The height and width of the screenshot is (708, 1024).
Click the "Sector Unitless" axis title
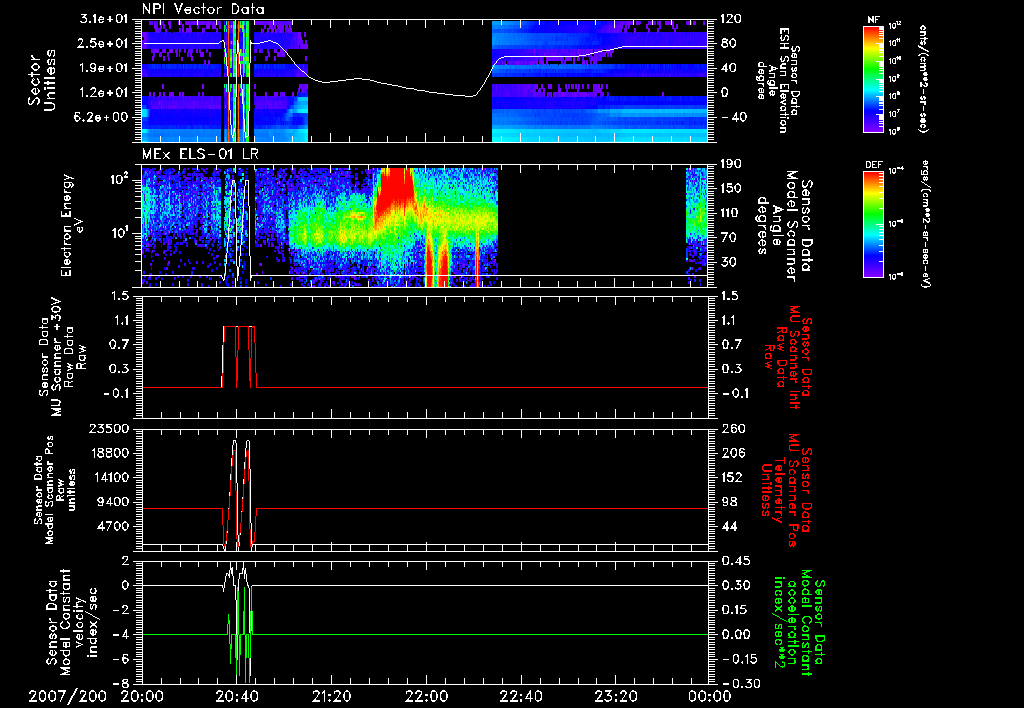tap(42, 80)
